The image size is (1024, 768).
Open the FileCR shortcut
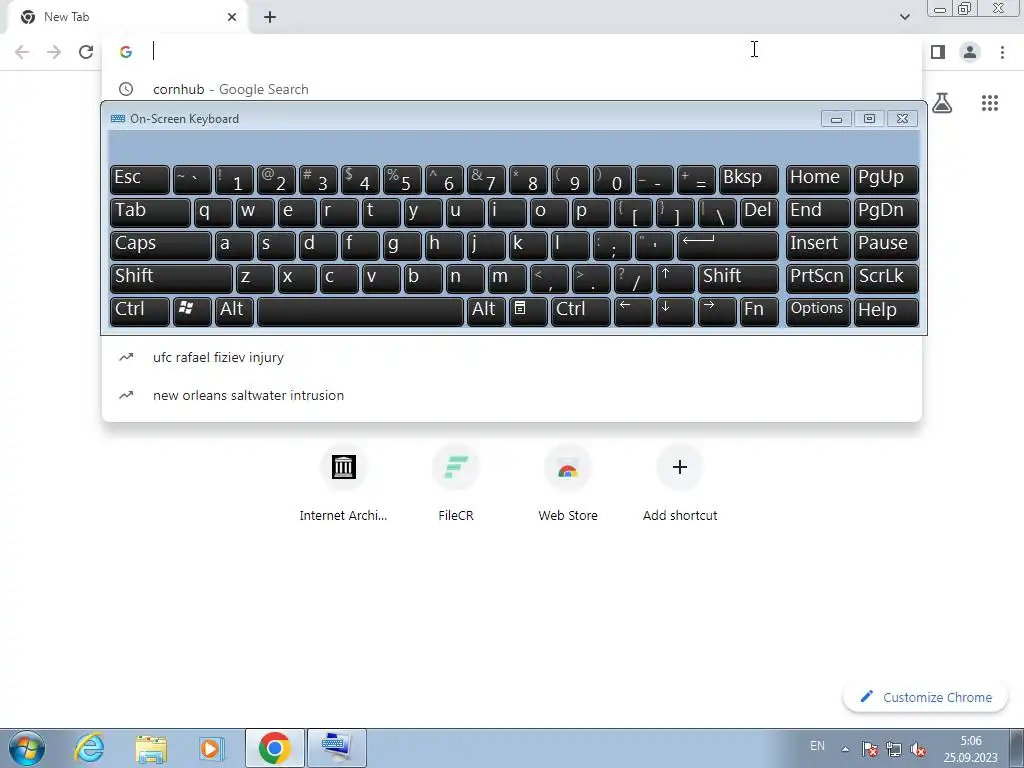pyautogui.click(x=456, y=483)
